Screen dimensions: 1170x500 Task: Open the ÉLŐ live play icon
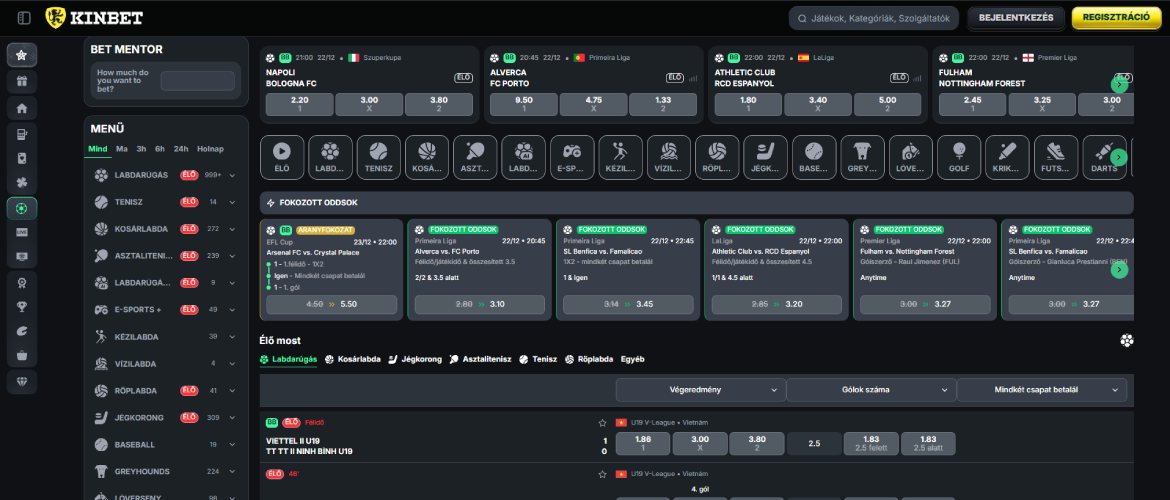tap(282, 156)
